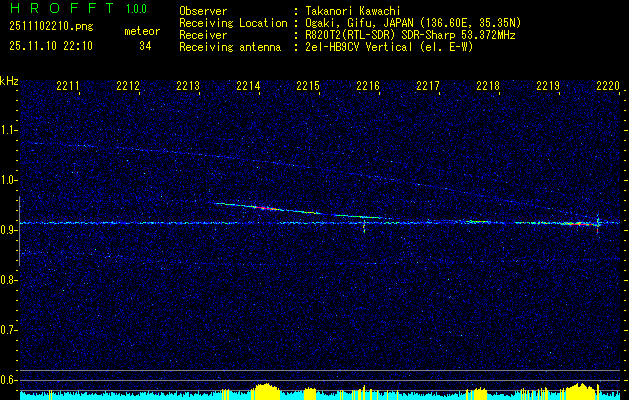629x400 pixels.
Task: Click the 2215 time axis label
Action: pos(308,87)
